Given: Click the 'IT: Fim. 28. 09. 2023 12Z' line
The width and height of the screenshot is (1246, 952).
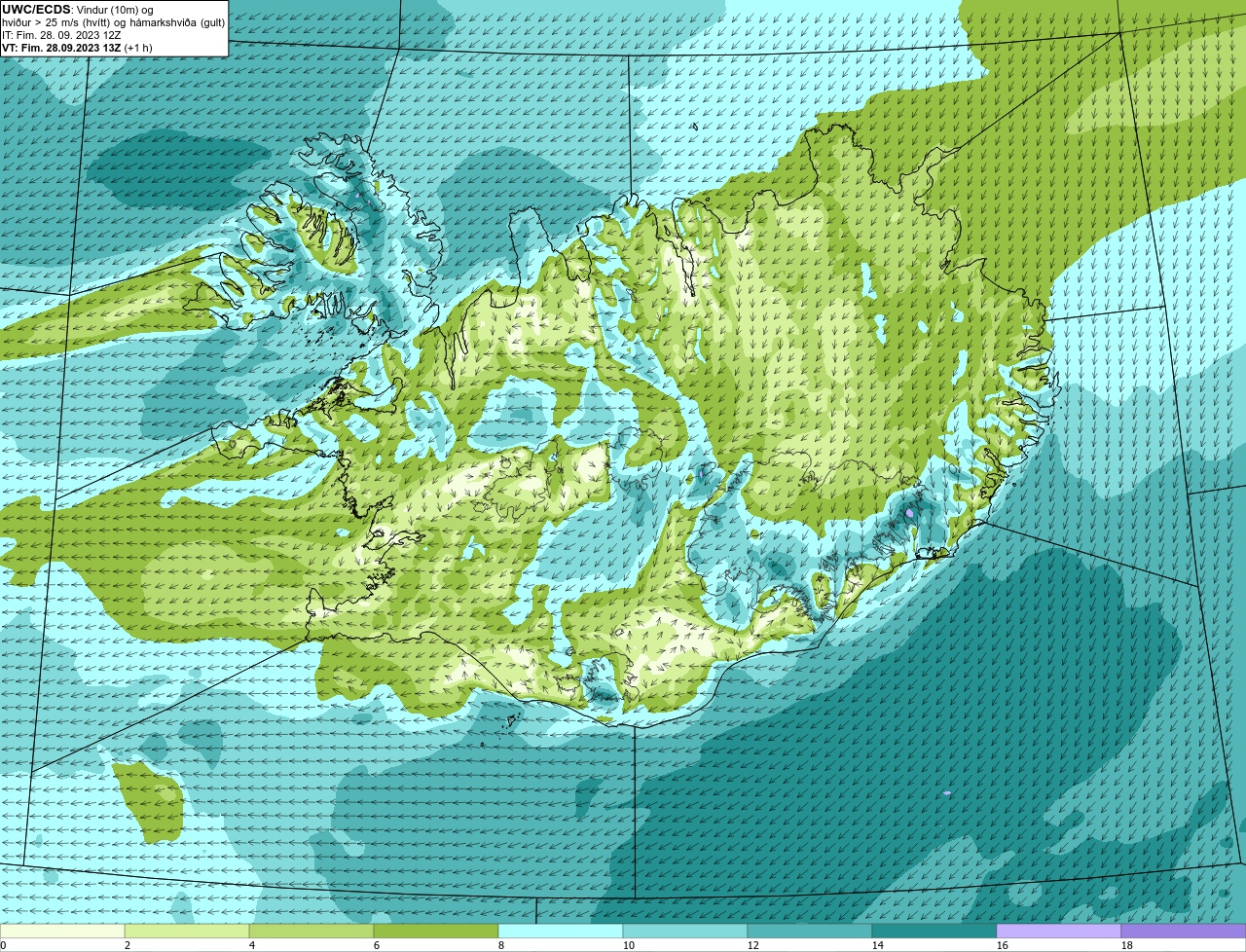Looking at the screenshot, I should [61, 35].
